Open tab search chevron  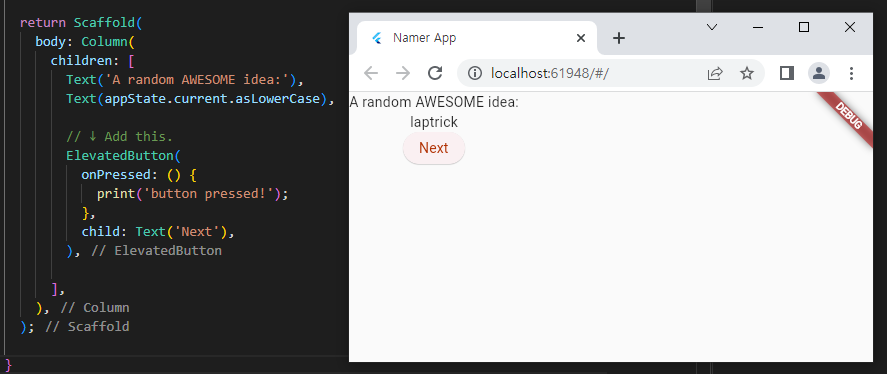click(712, 27)
